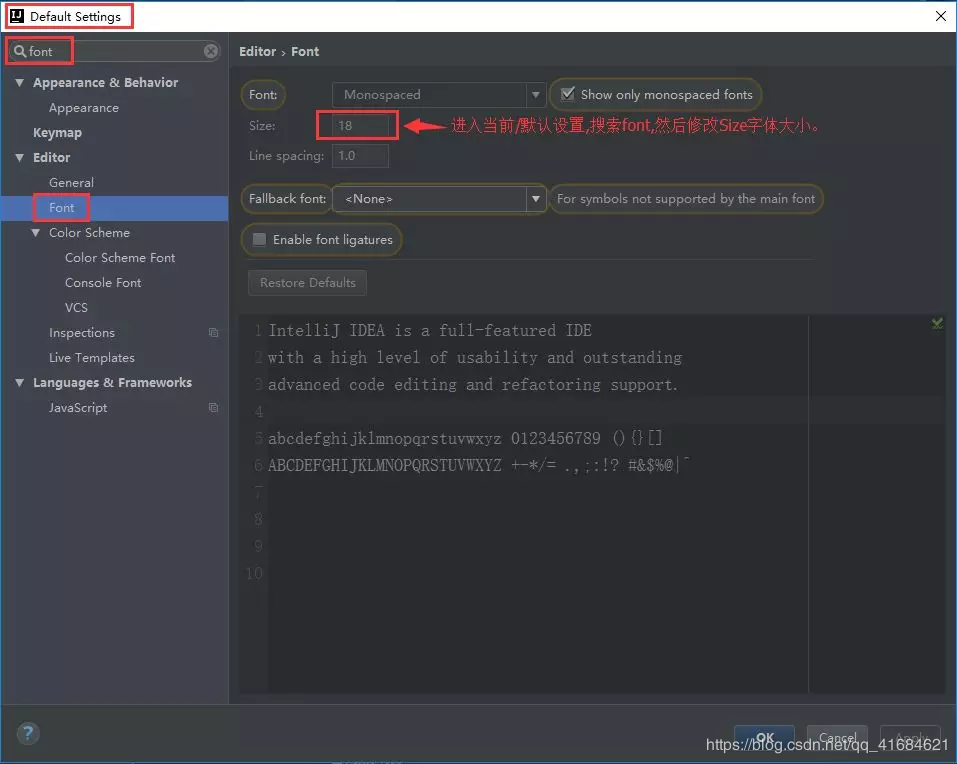The image size is (957, 764).
Task: Click preview line 'advanced code editing and refactoring support.'
Action: pyautogui.click(x=473, y=385)
